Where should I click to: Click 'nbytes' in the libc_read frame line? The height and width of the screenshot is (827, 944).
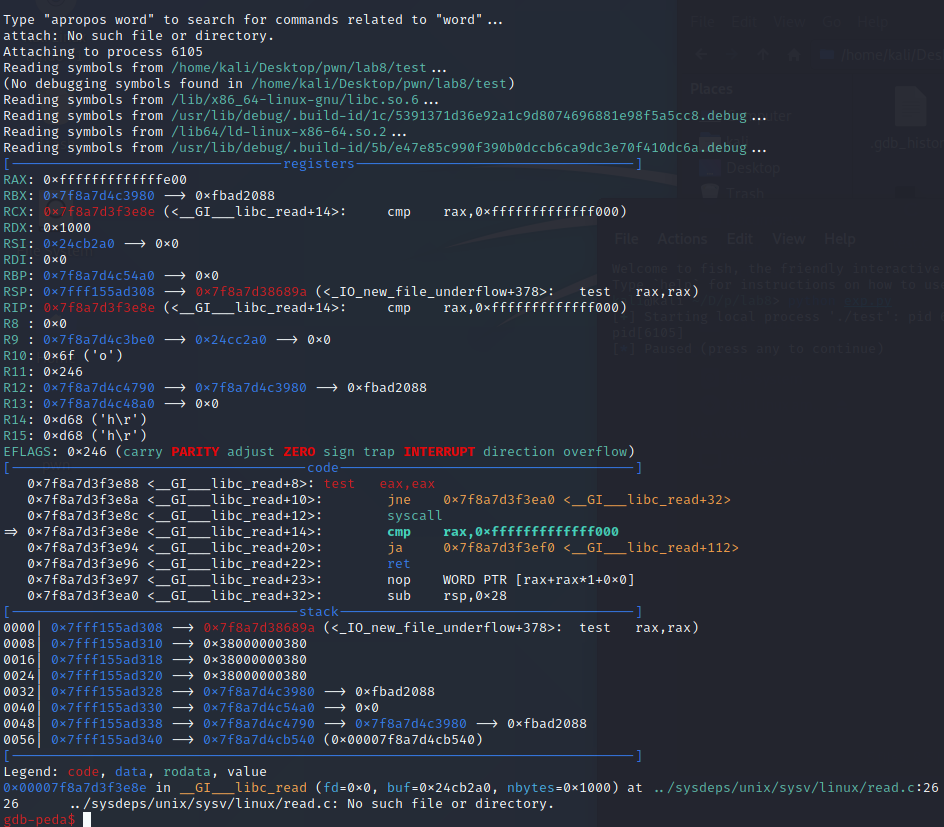coord(530,787)
